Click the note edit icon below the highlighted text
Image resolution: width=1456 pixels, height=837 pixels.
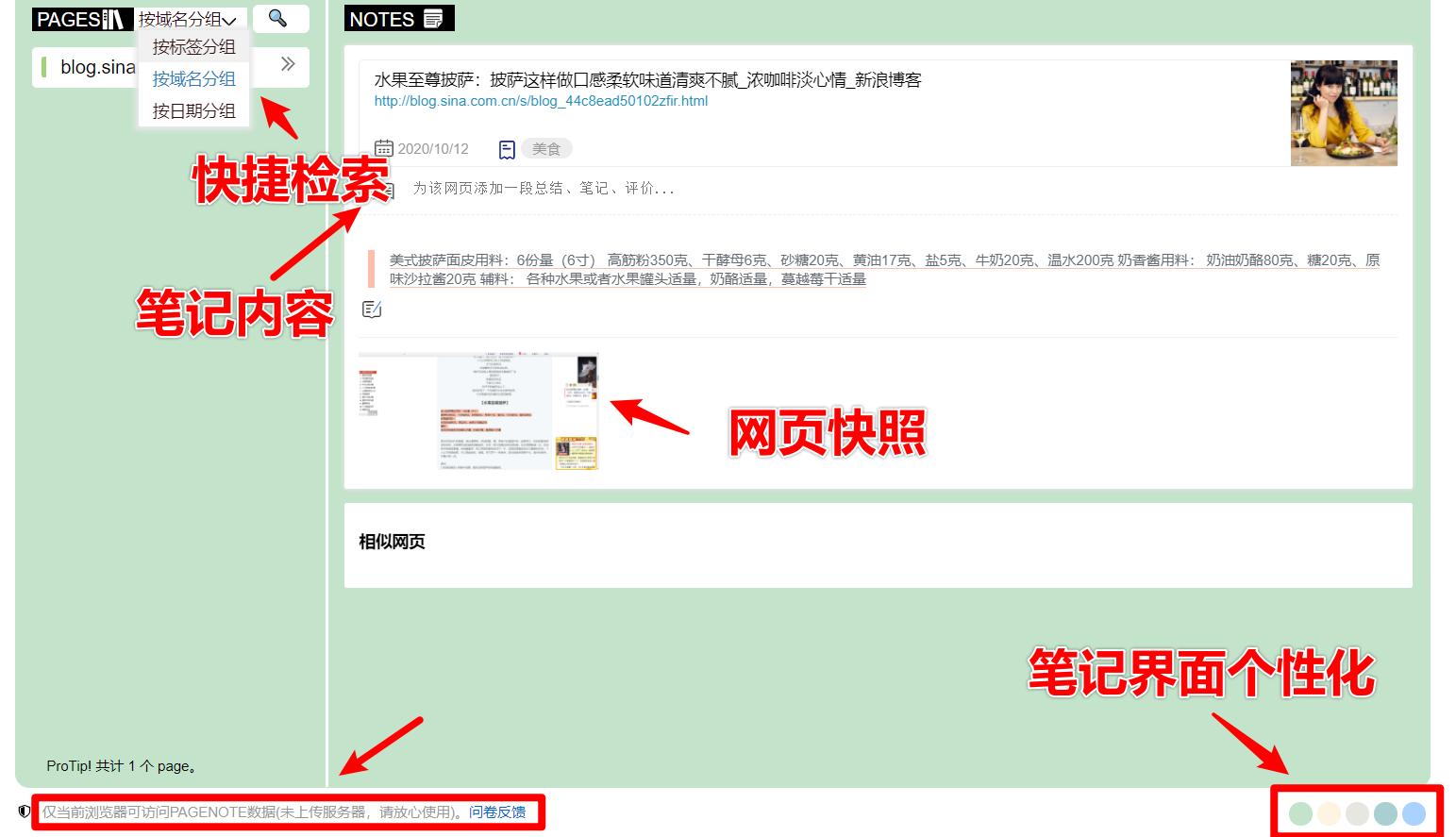click(372, 309)
